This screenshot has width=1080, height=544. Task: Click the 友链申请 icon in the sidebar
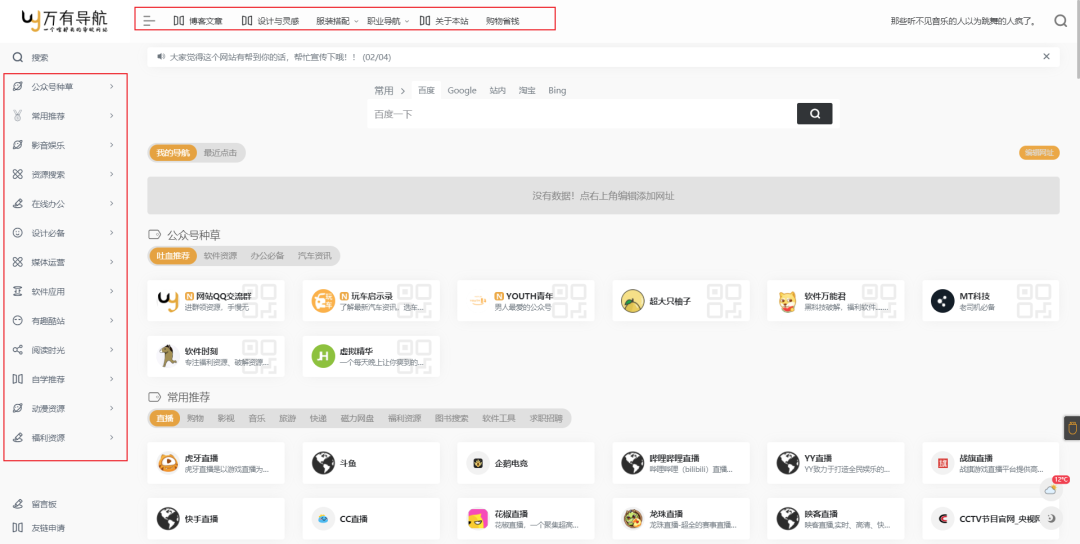click(18, 528)
